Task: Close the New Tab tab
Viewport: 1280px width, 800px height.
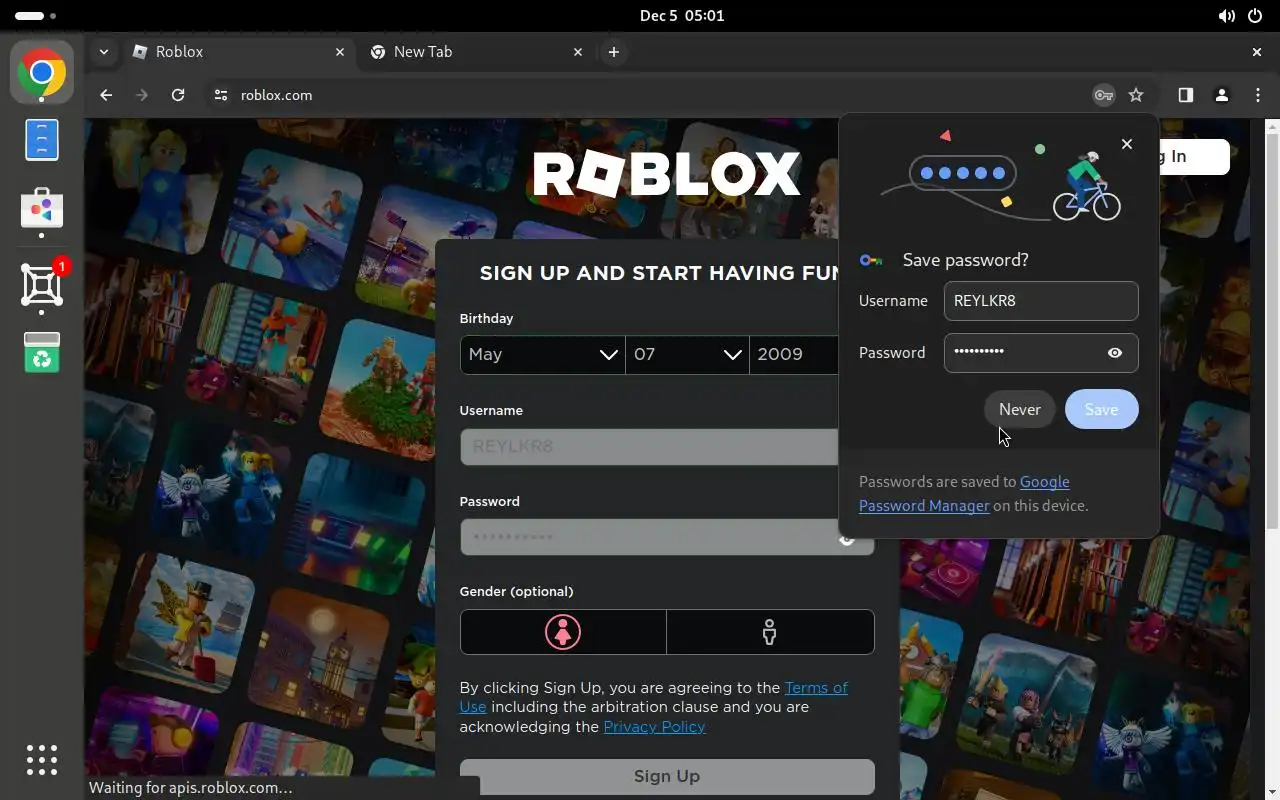Action: point(578,52)
